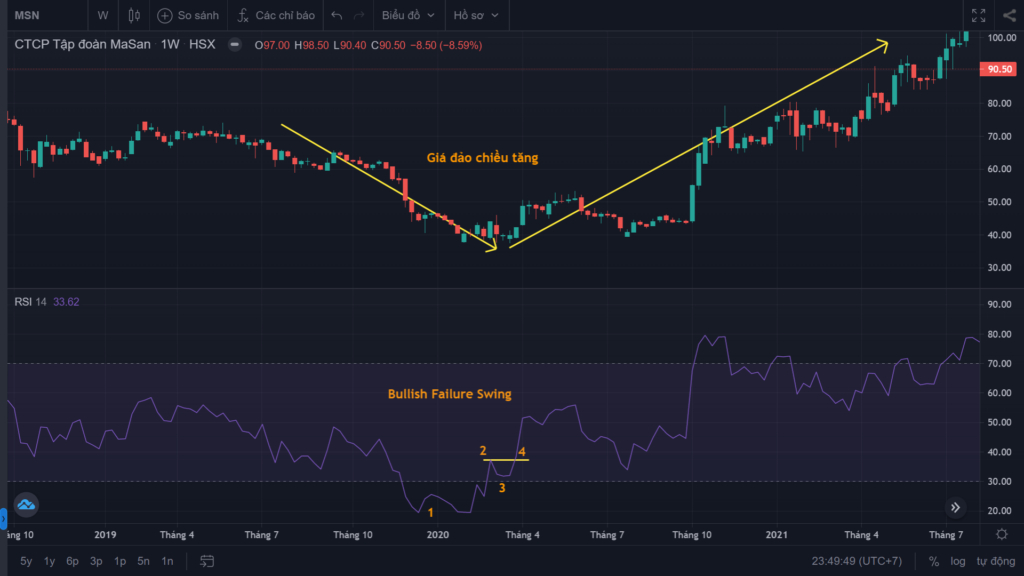Open Các chỉ báo indicators
The image size is (1024, 576).
point(276,15)
